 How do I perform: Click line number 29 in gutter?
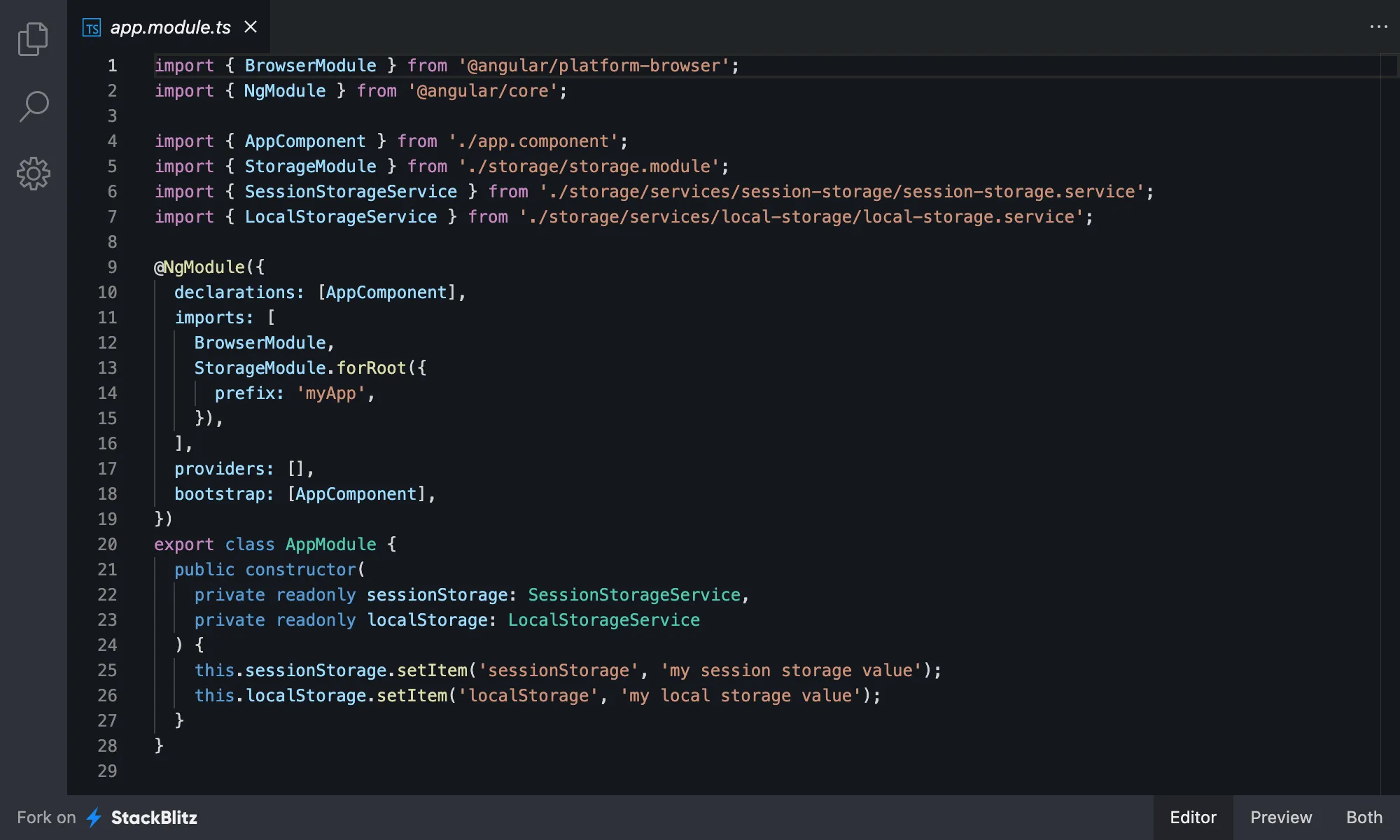tap(107, 771)
